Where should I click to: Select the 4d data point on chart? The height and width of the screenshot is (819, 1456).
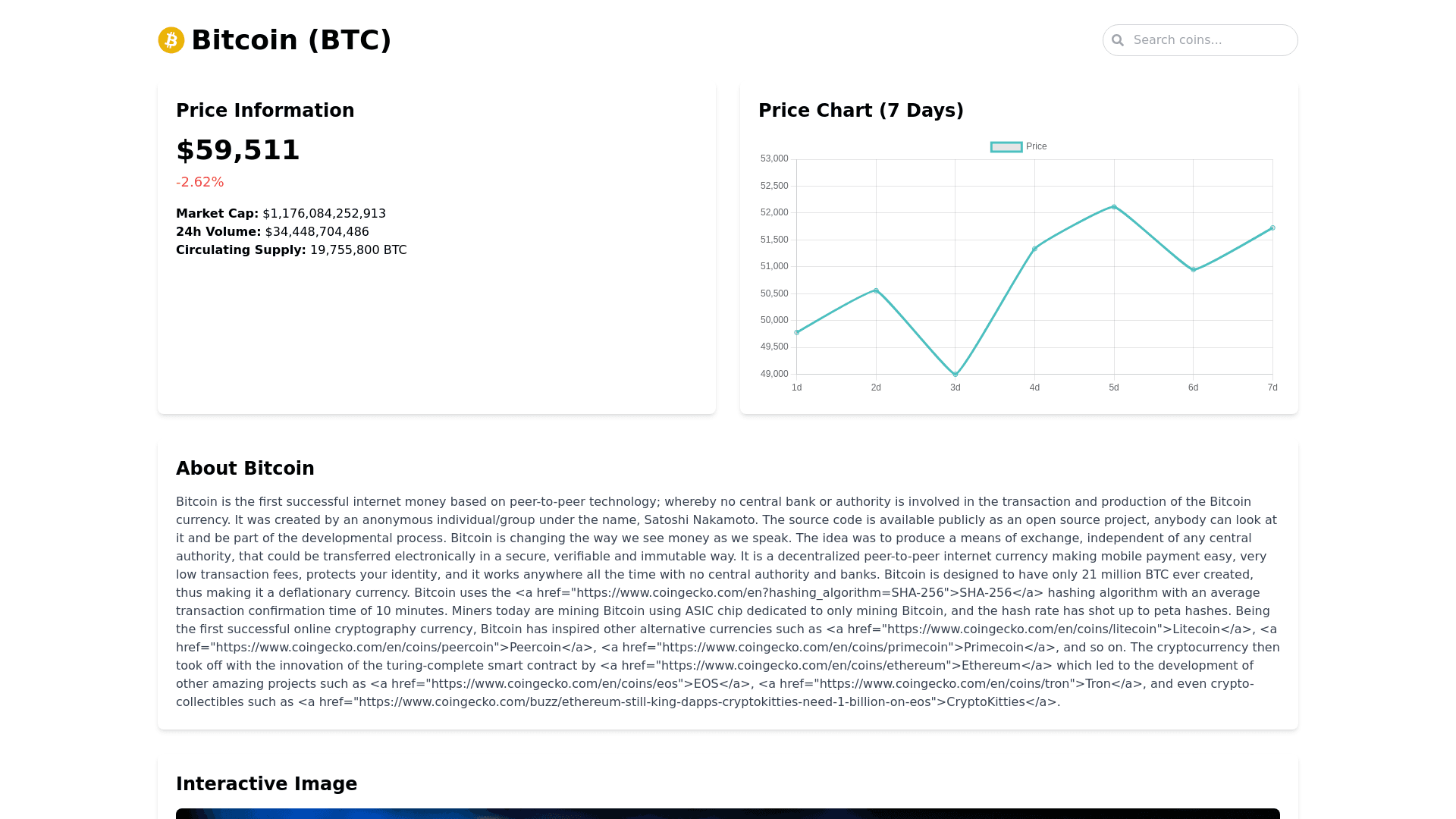(1034, 249)
